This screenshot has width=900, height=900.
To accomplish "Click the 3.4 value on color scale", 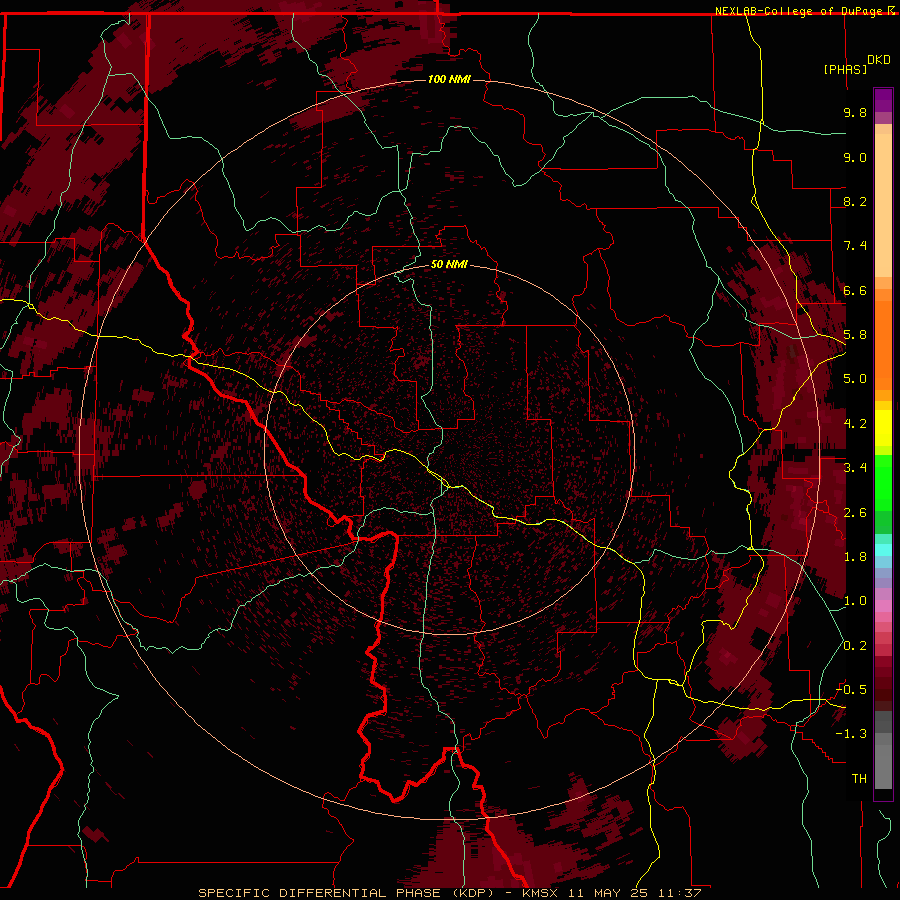I will pyautogui.click(x=855, y=468).
